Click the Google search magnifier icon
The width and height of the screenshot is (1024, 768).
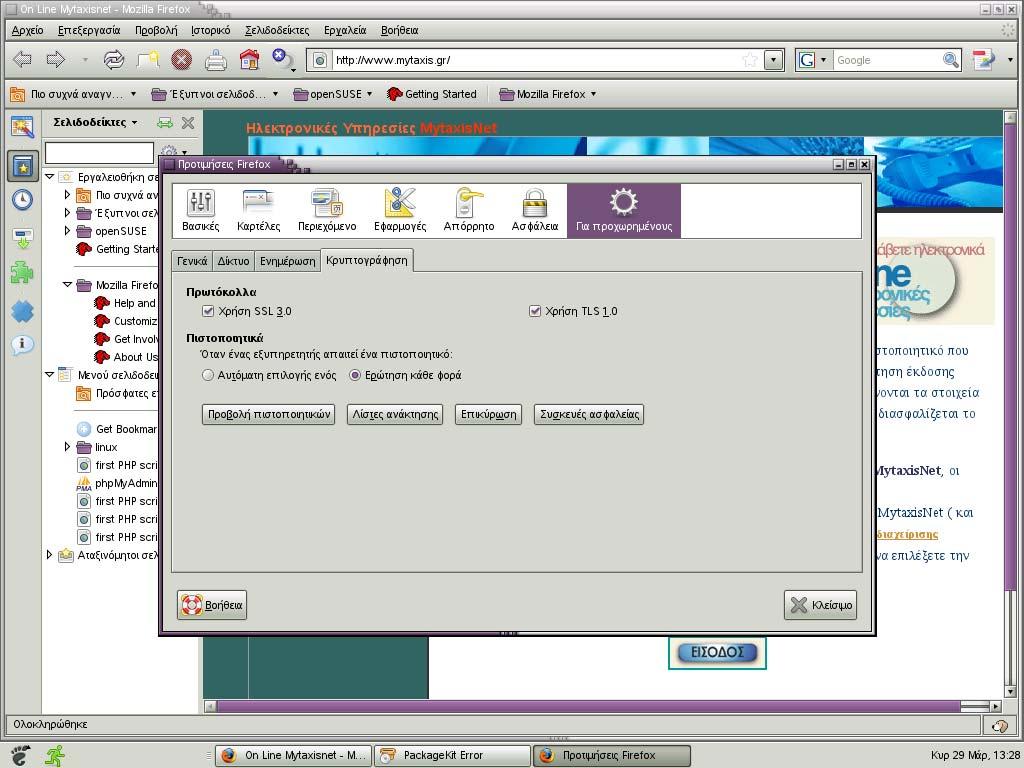point(951,60)
